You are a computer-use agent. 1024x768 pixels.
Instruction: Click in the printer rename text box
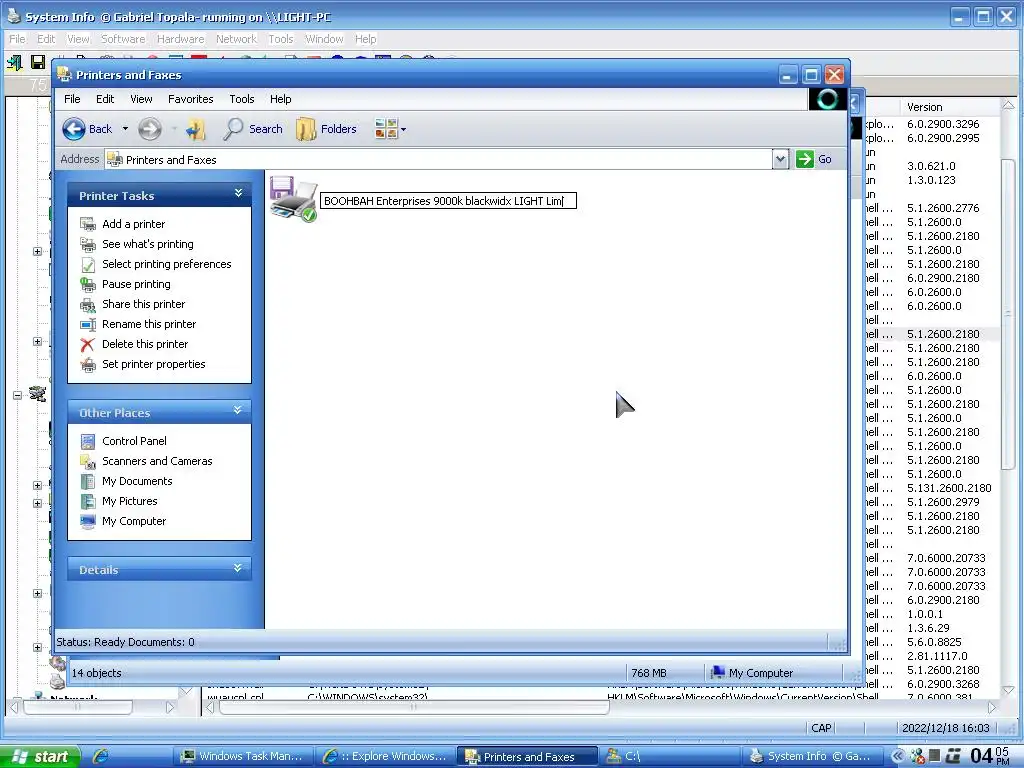(448, 201)
